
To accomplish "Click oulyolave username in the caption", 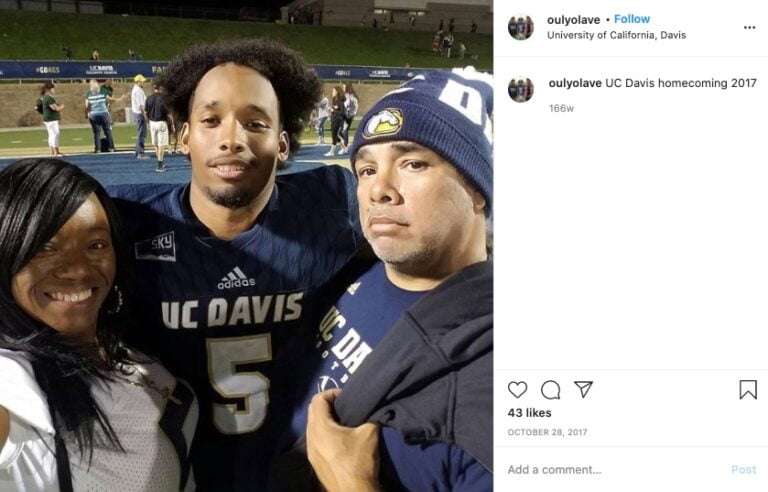I will tap(575, 83).
